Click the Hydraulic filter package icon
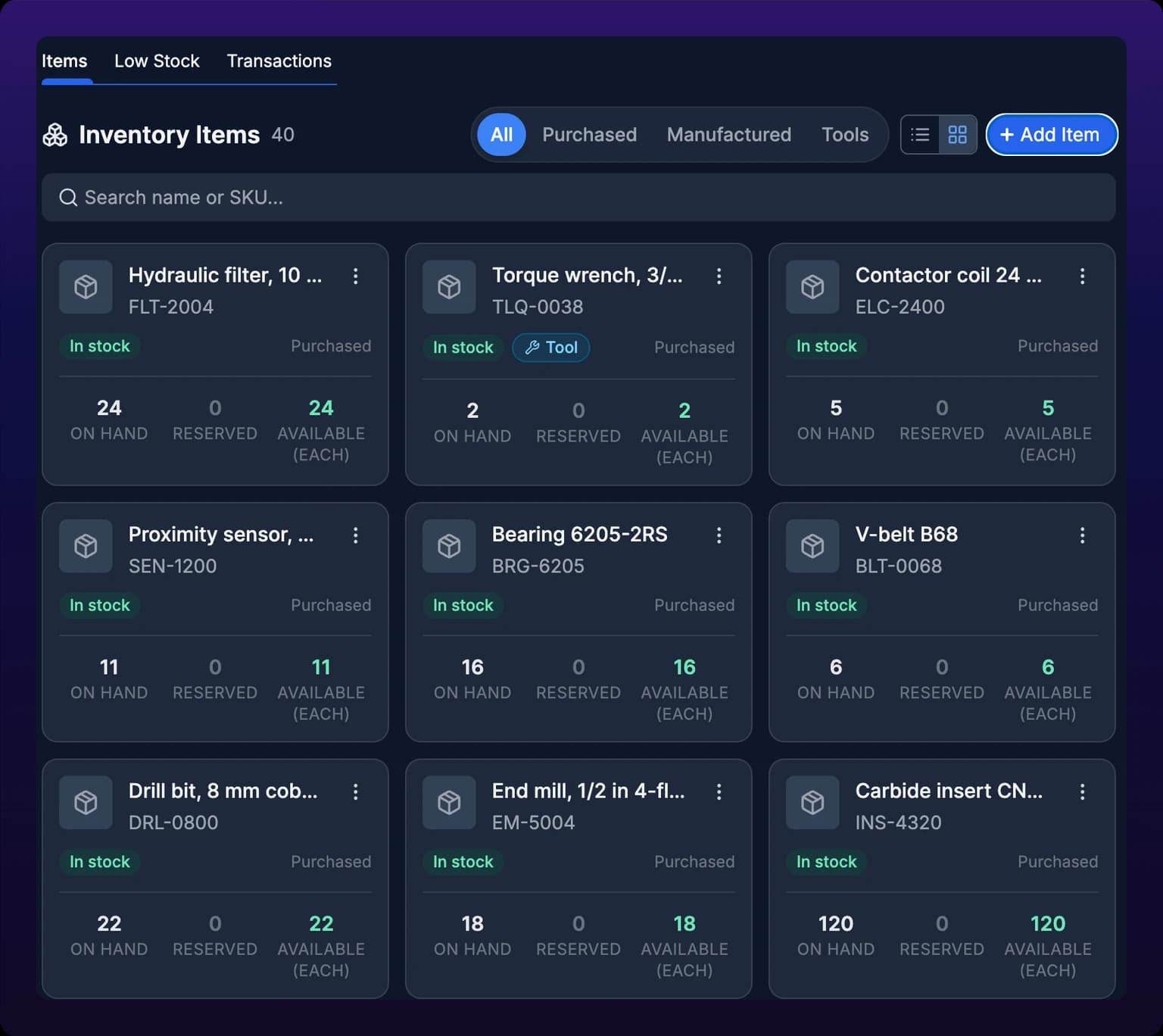Viewport: 1163px width, 1036px height. 86,287
